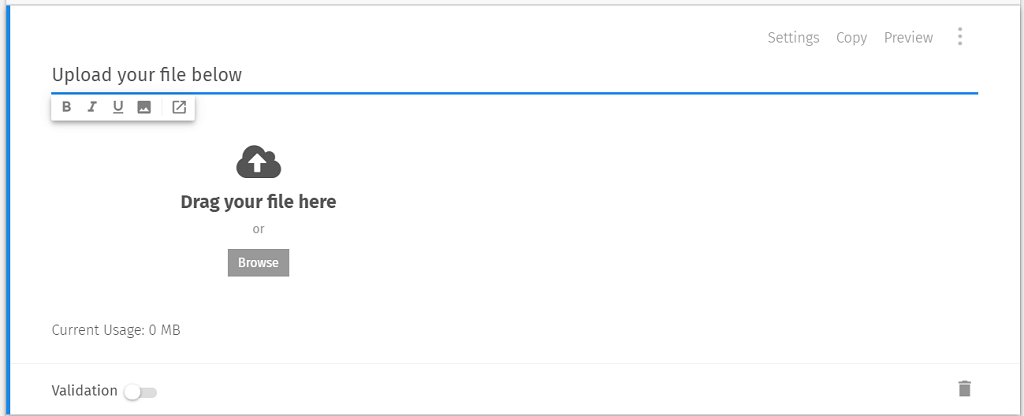Delete this field with the trash icon

964,389
